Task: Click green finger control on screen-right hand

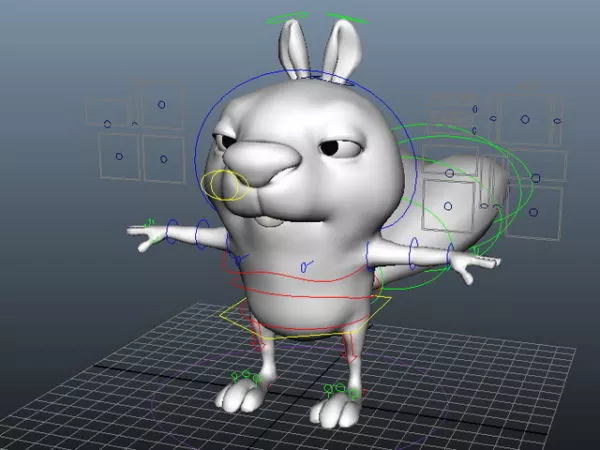Action: [x=476, y=251]
